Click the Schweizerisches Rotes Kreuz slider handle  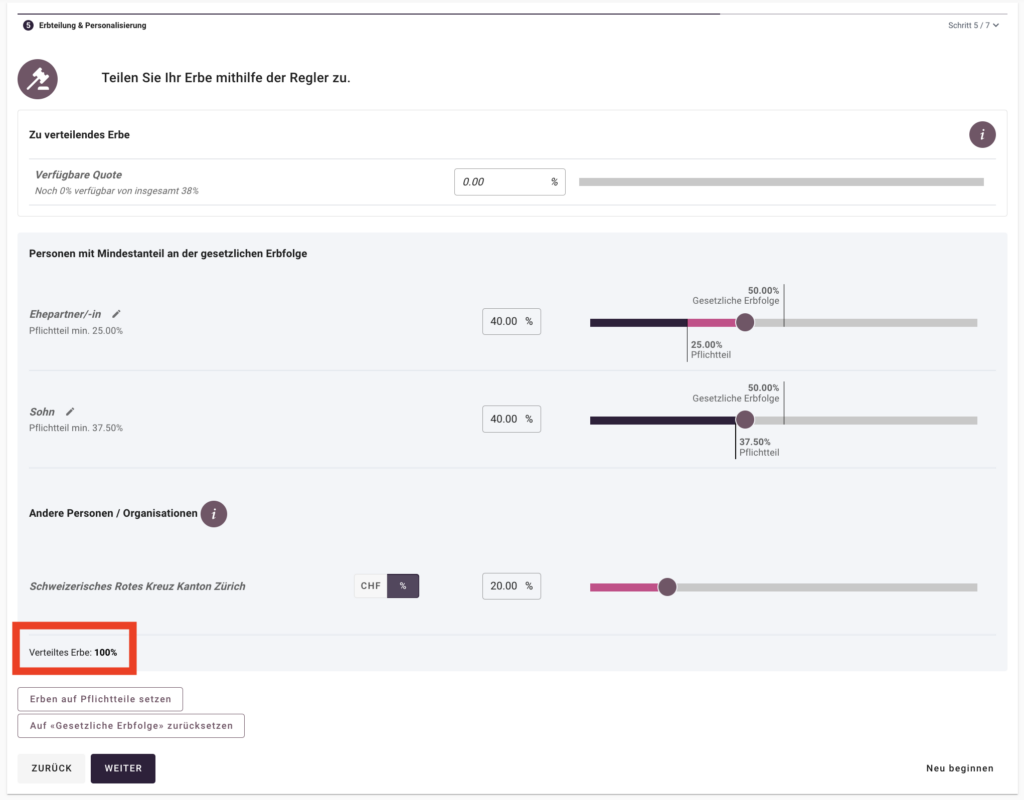point(668,587)
